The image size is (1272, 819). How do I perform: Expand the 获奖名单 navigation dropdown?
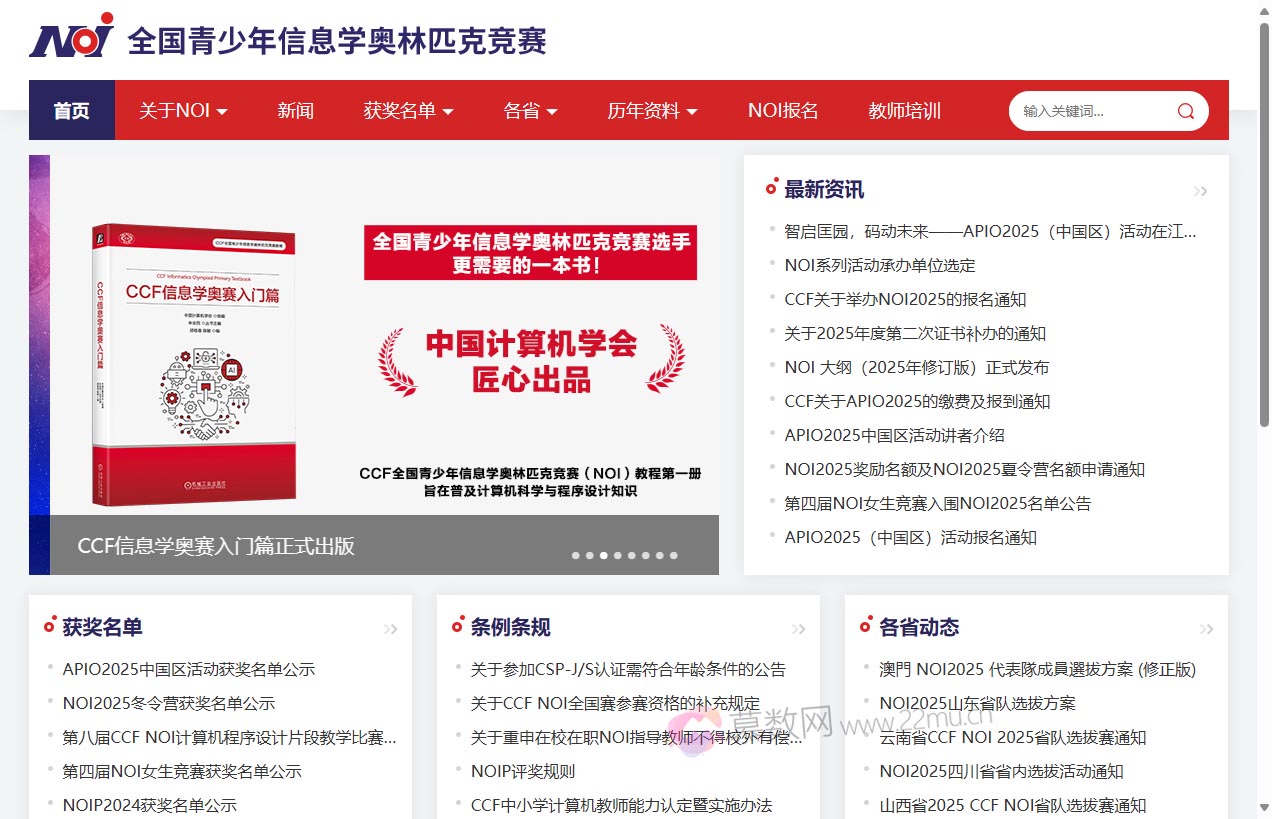point(408,111)
